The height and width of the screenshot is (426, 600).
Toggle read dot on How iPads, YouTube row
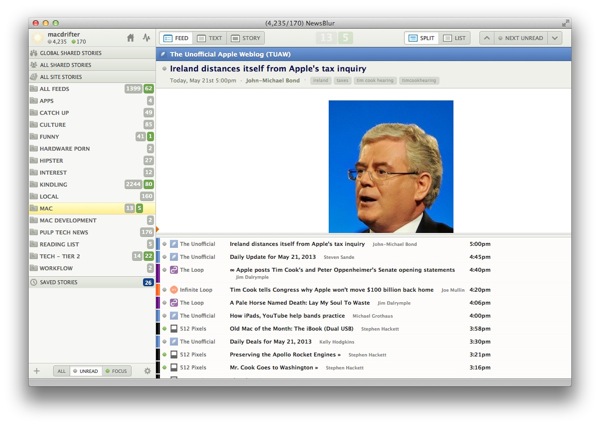[165, 316]
